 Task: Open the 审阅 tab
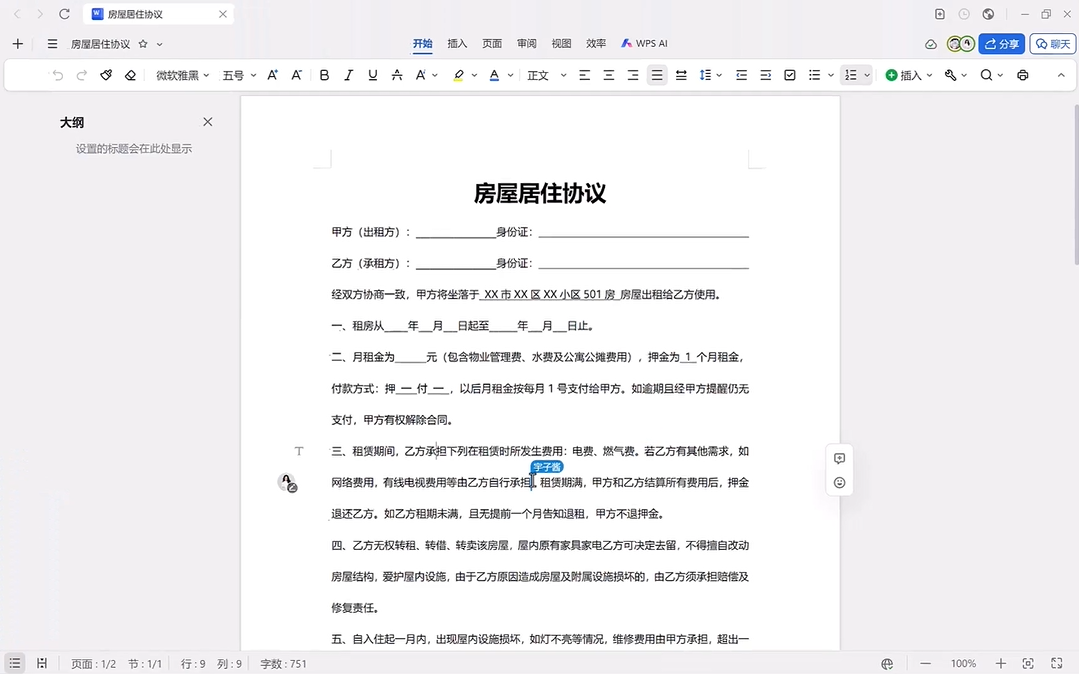pyautogui.click(x=526, y=44)
